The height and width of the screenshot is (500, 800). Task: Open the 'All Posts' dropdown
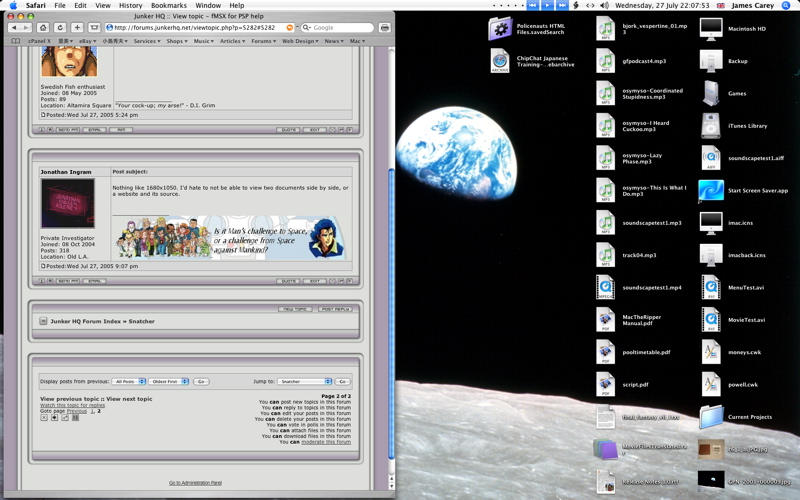tap(129, 381)
